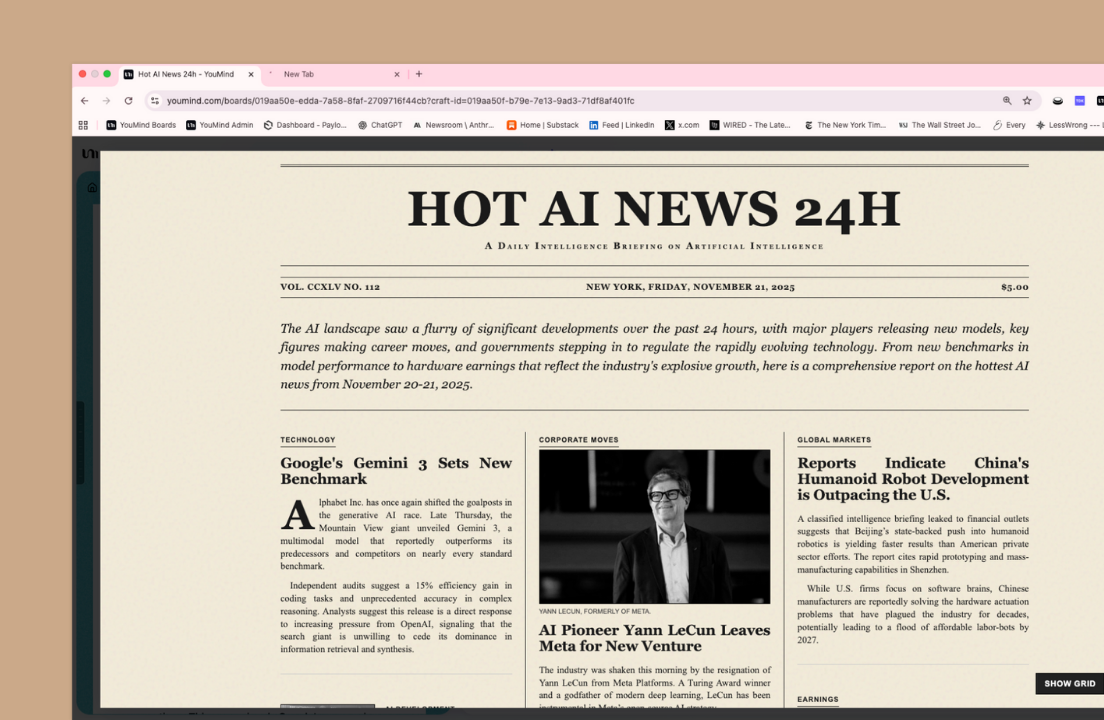Click the $5.00 price text

(1015, 287)
